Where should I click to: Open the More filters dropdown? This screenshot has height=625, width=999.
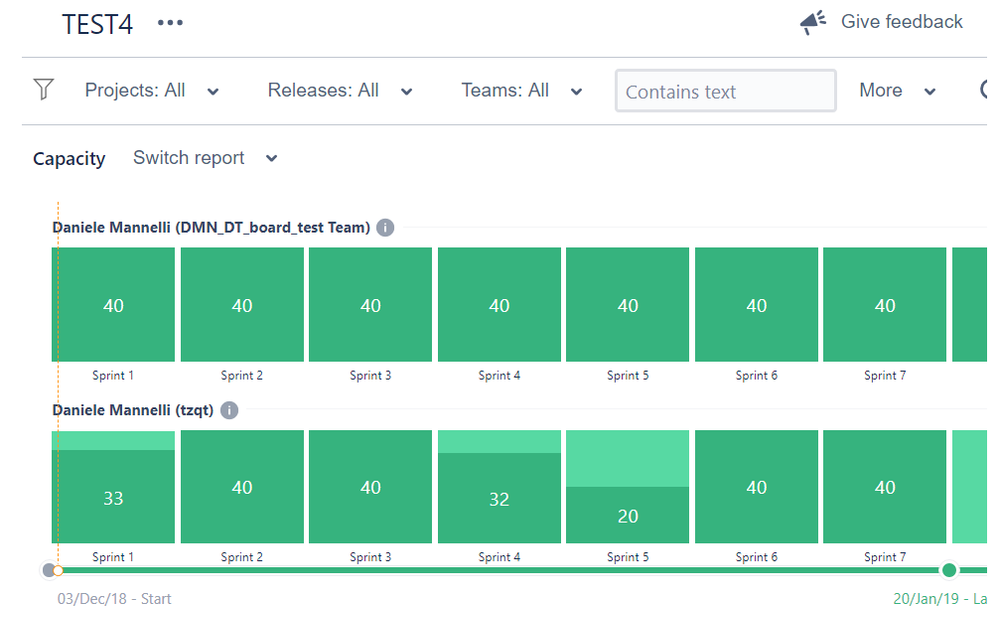[897, 90]
